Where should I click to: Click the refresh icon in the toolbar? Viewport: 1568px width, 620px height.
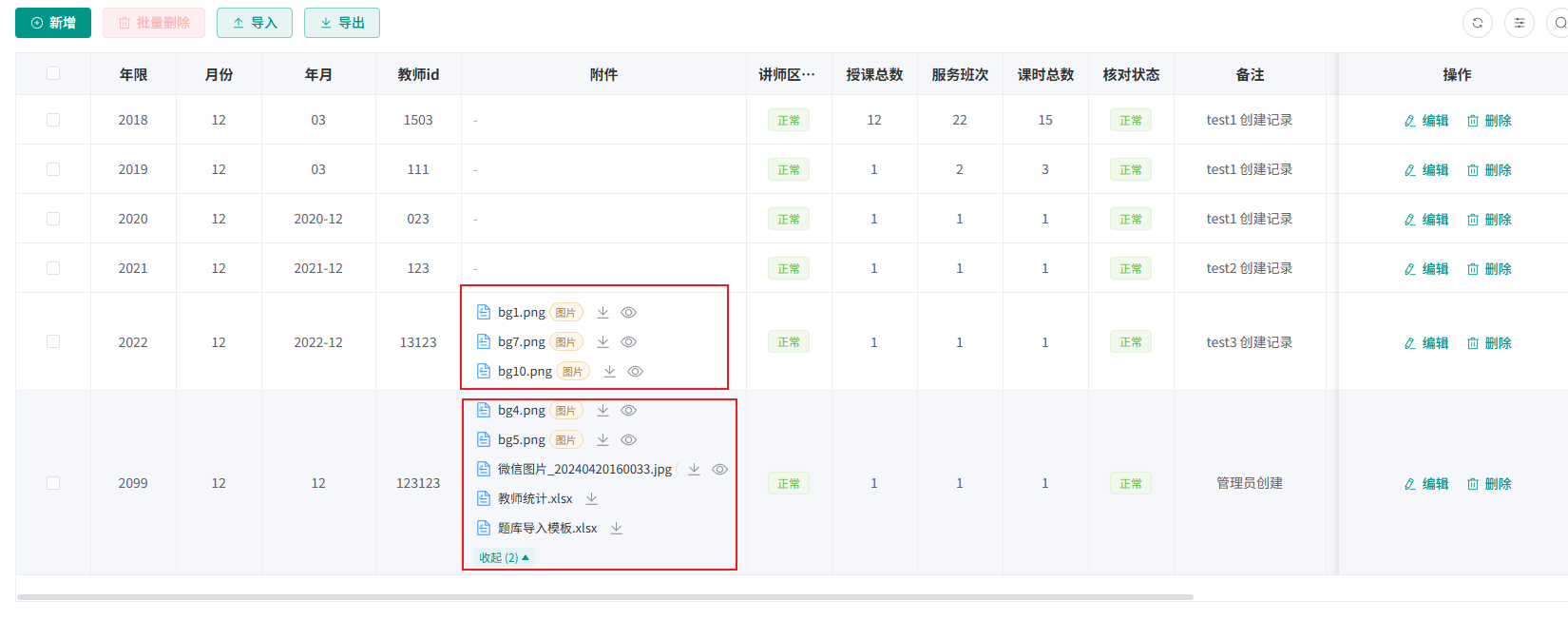(x=1477, y=23)
